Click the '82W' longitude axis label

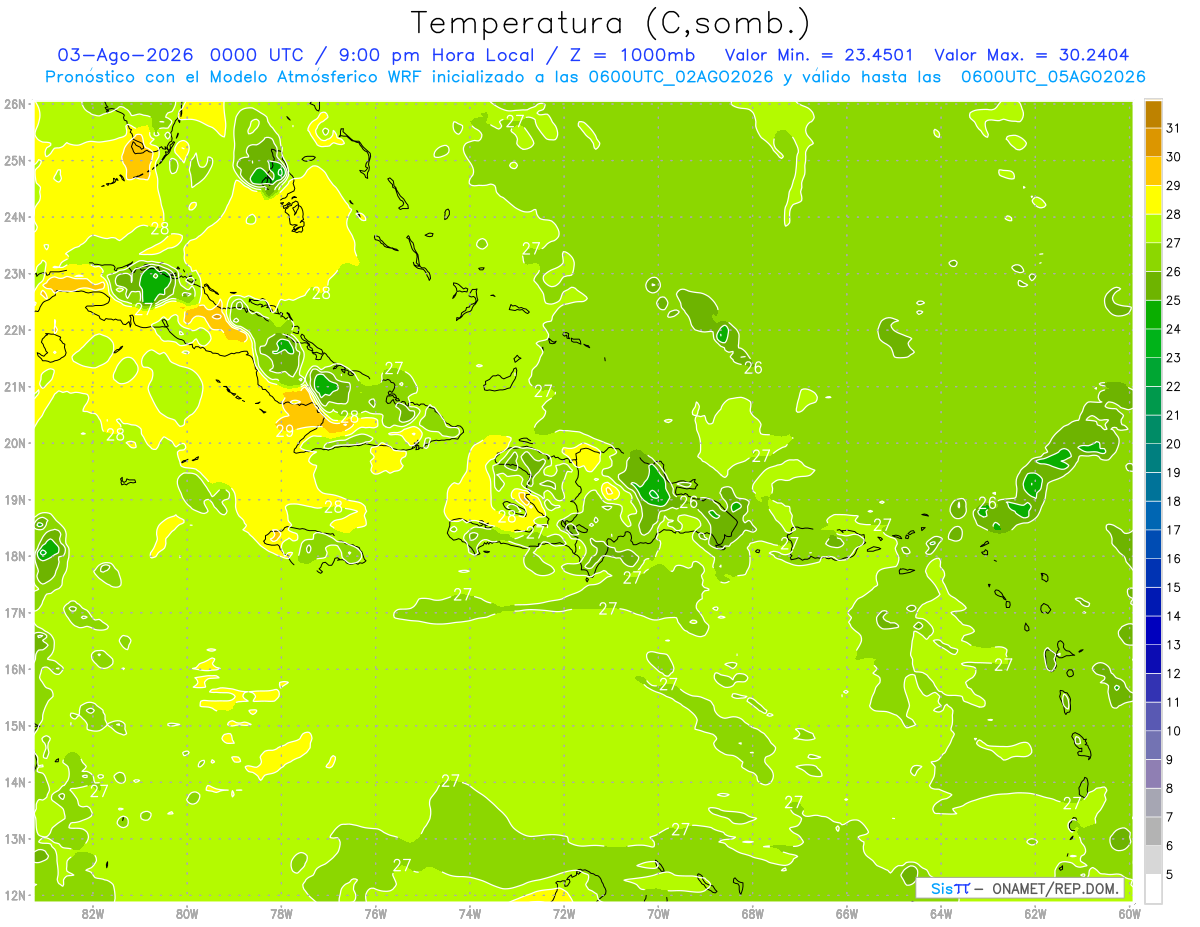coord(93,913)
